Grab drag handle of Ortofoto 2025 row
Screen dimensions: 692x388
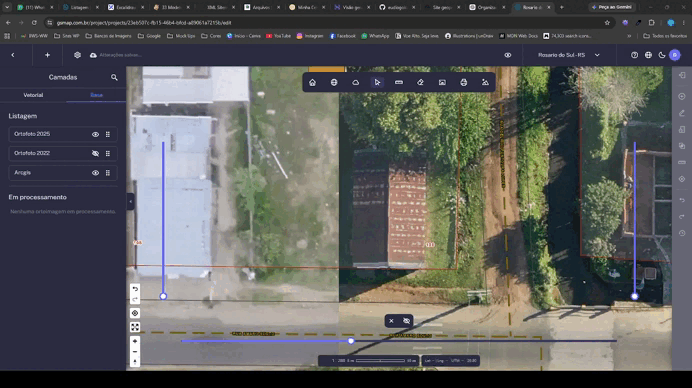[x=108, y=134]
